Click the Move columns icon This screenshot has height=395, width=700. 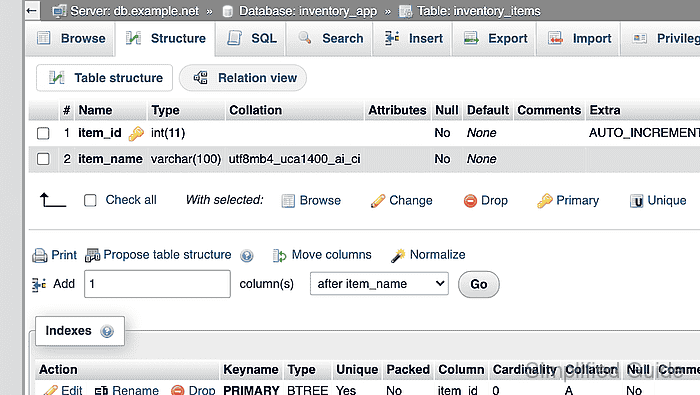279,255
